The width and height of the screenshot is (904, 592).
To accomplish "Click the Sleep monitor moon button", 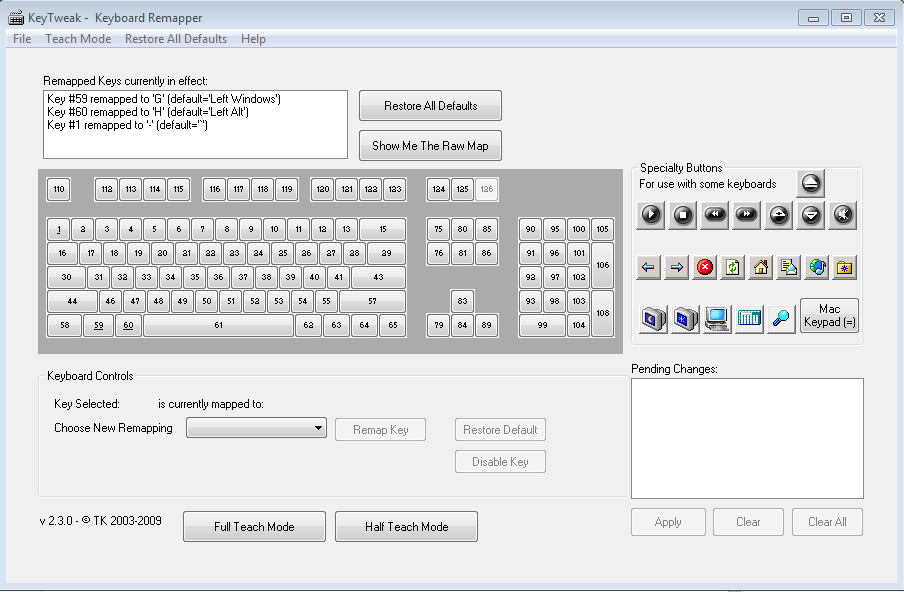I will pyautogui.click(x=653, y=318).
